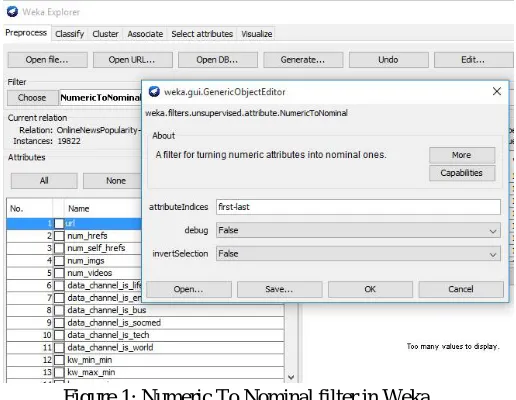Viewport: 516px width, 400px height.
Task: Click the Undo button
Action: coord(388,60)
